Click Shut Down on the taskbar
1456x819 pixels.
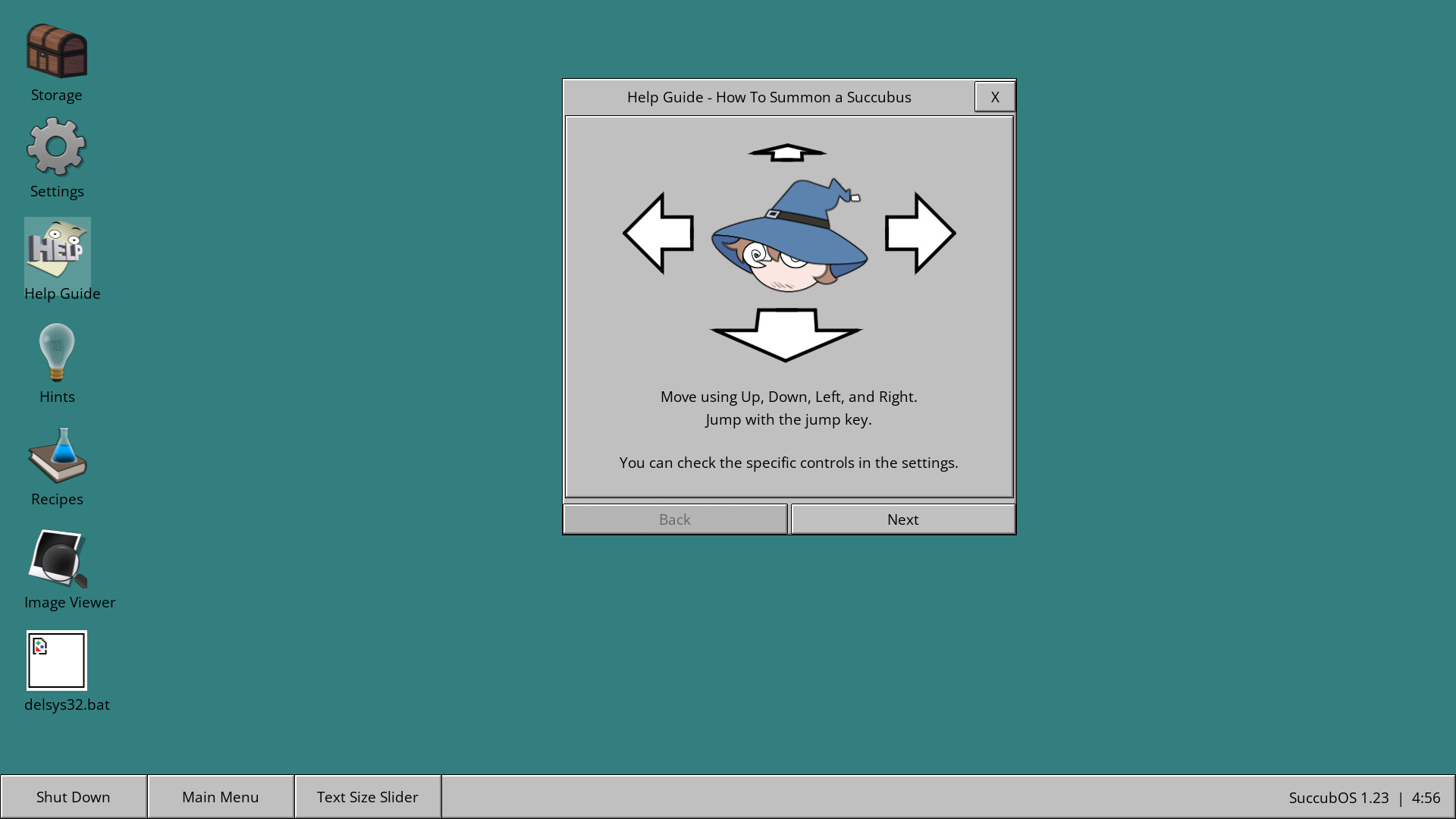pos(74,797)
